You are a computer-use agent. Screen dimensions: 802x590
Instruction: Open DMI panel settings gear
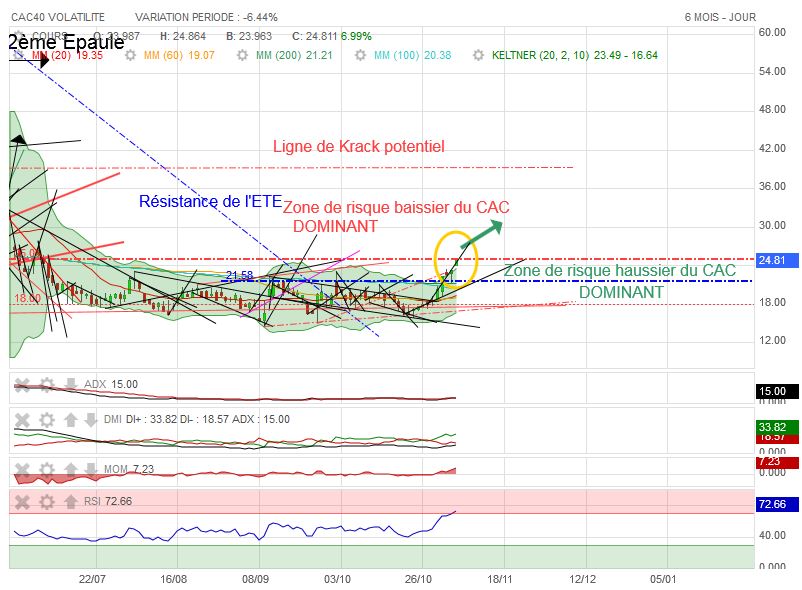coord(47,420)
